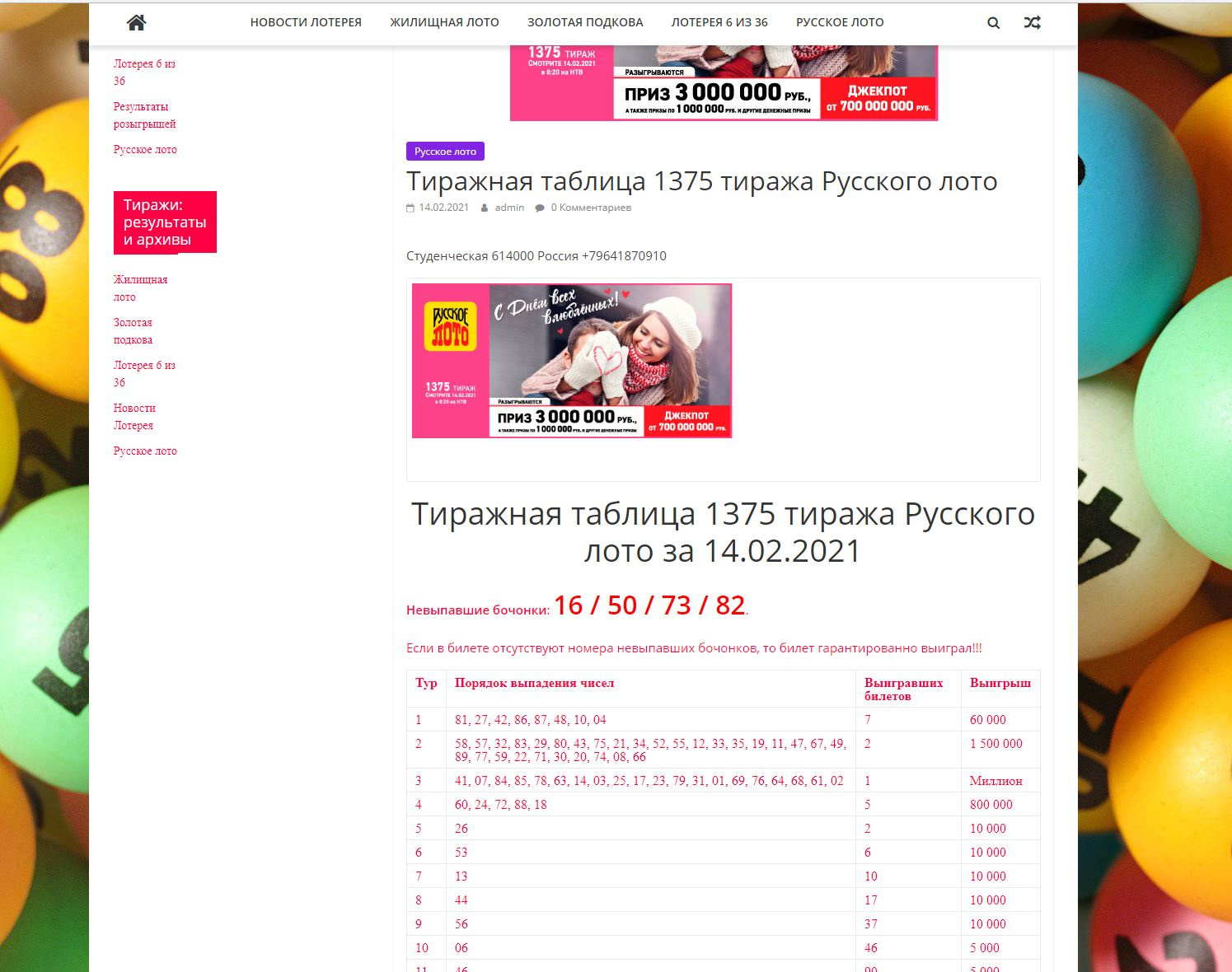
Task: Open the Золотая подкова sidebar archive link
Action: [x=133, y=331]
